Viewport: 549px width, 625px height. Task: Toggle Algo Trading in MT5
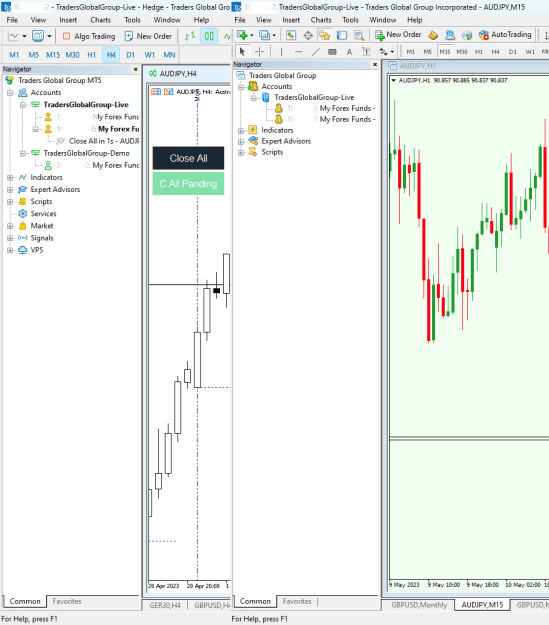click(x=89, y=36)
